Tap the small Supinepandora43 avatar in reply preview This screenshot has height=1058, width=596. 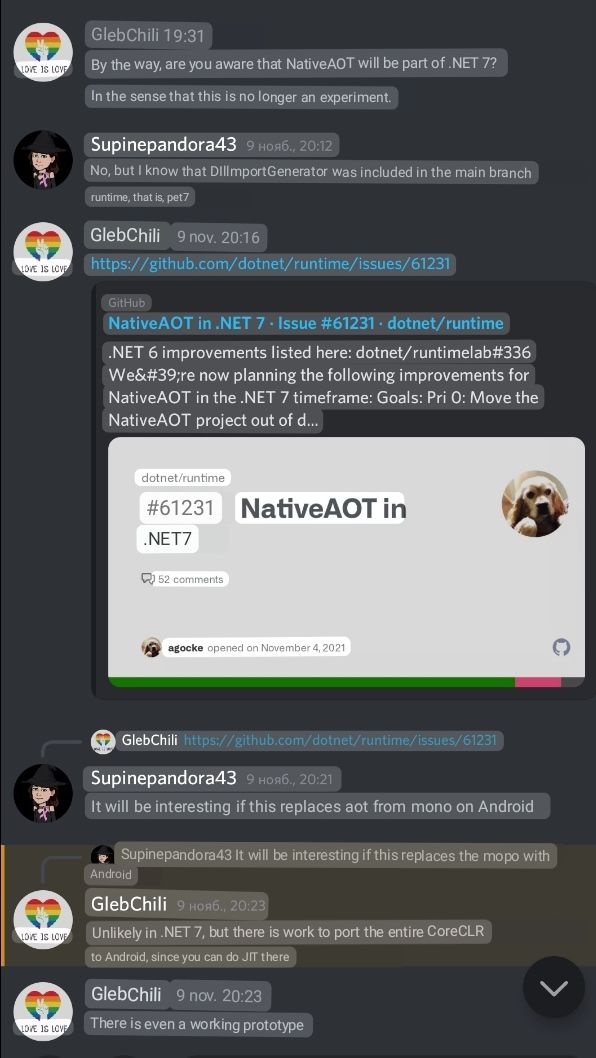(103, 856)
